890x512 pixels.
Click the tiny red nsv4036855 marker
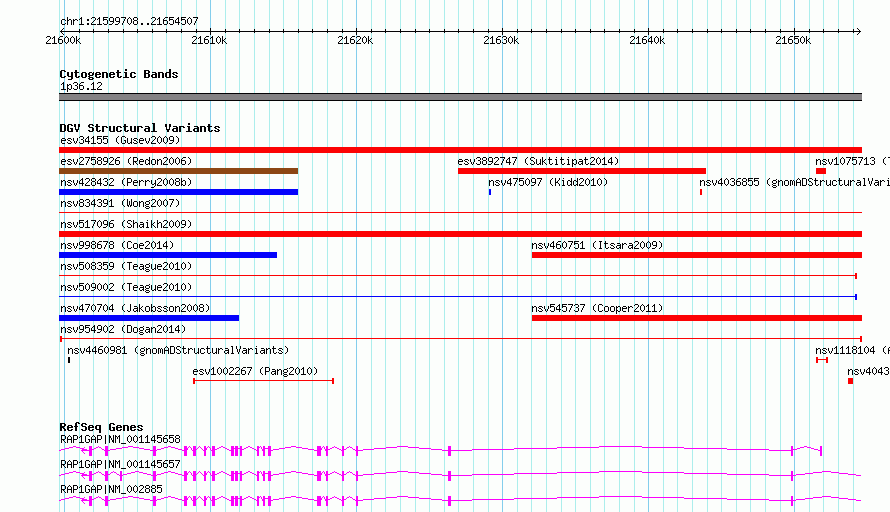click(x=701, y=192)
